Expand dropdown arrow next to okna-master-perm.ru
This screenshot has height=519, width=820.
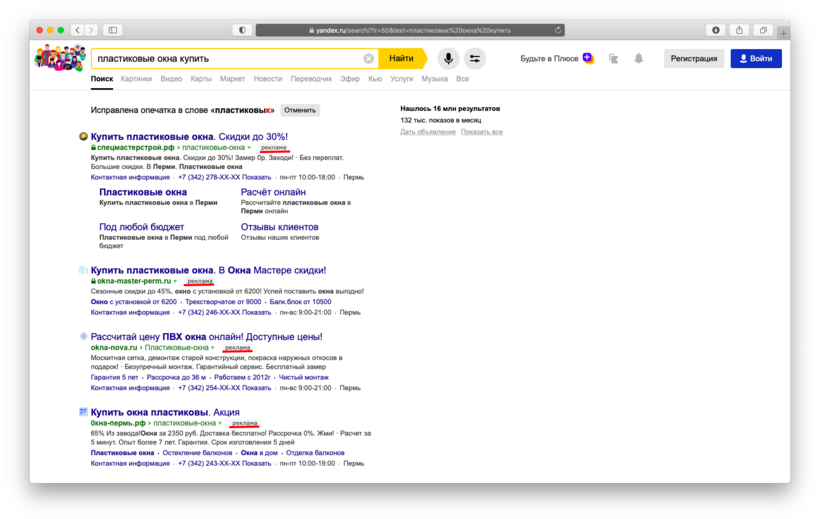175,281
